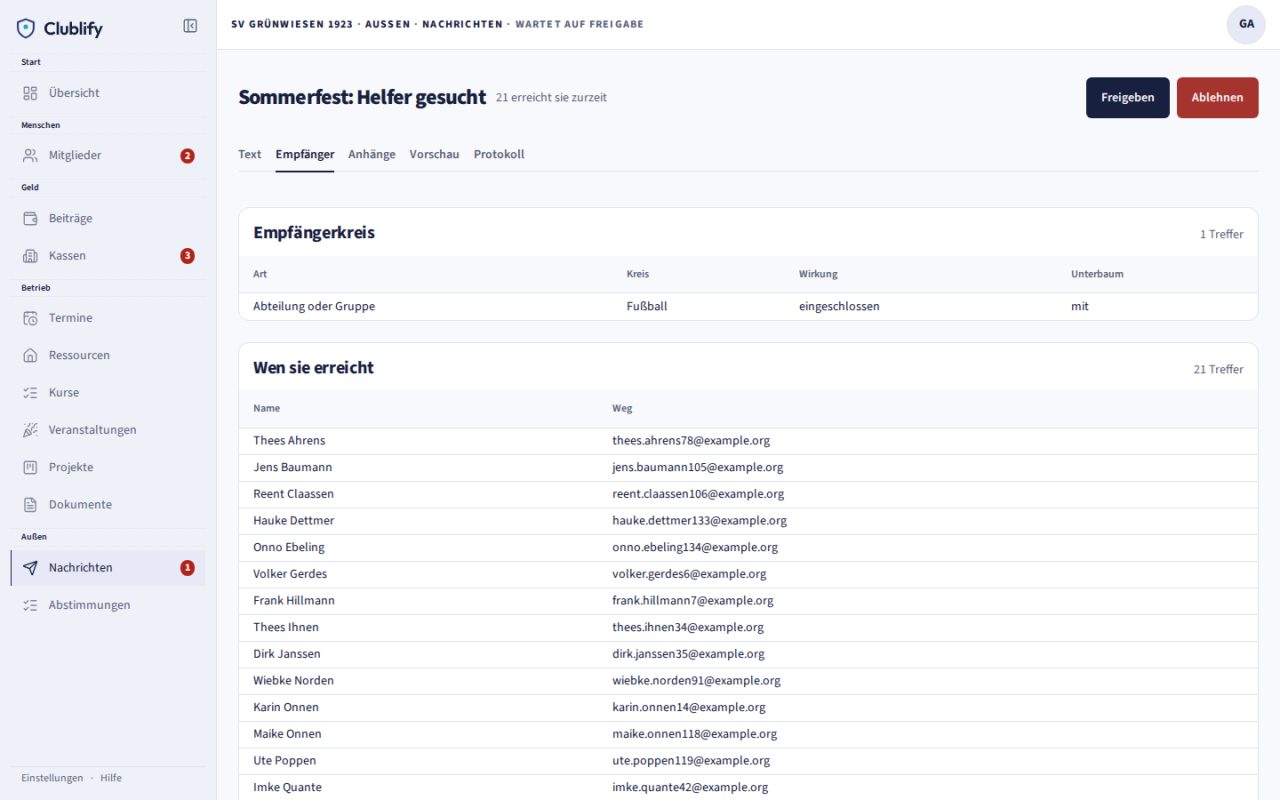Select recipient Wiebke Norden
This screenshot has width=1280, height=800.
(x=294, y=680)
